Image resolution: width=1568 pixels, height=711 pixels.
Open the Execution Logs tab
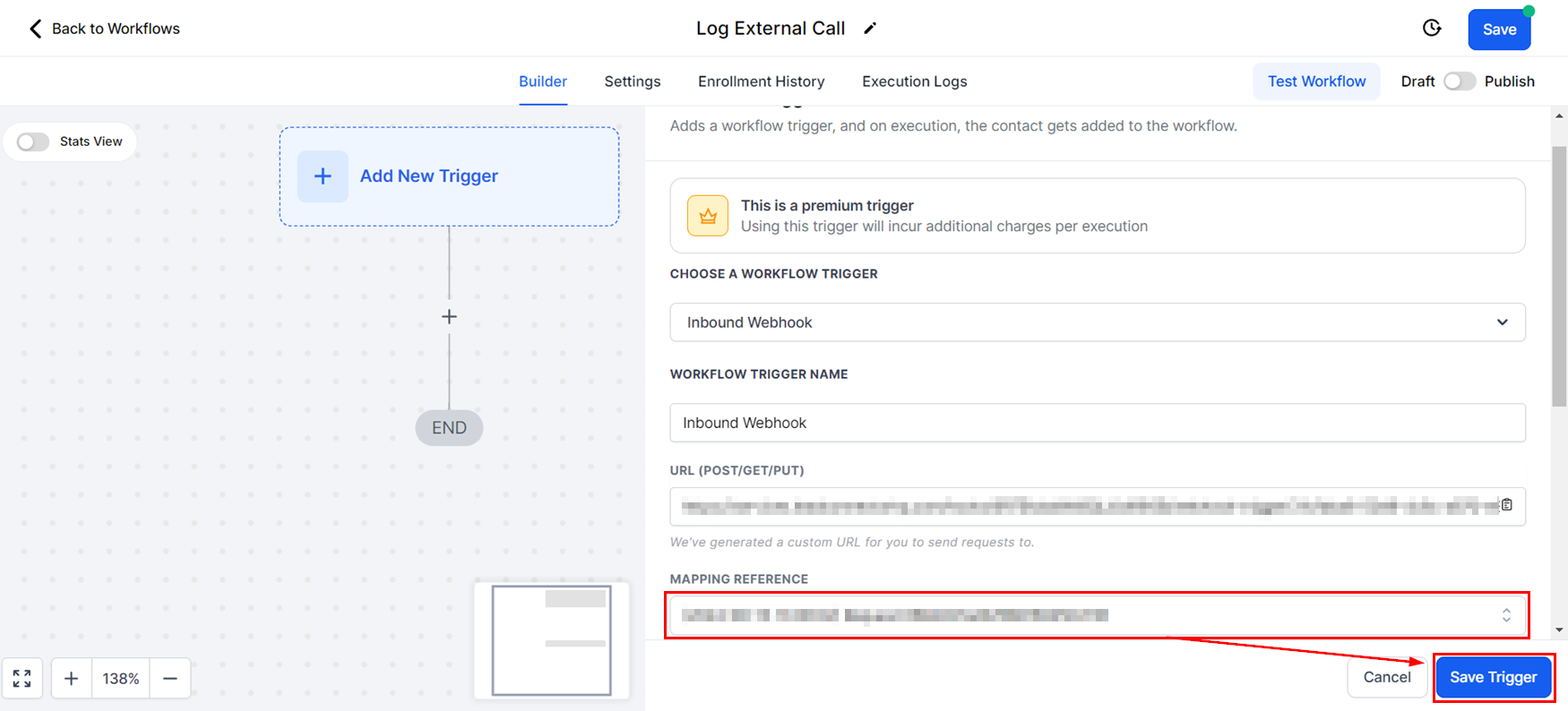pyautogui.click(x=914, y=81)
